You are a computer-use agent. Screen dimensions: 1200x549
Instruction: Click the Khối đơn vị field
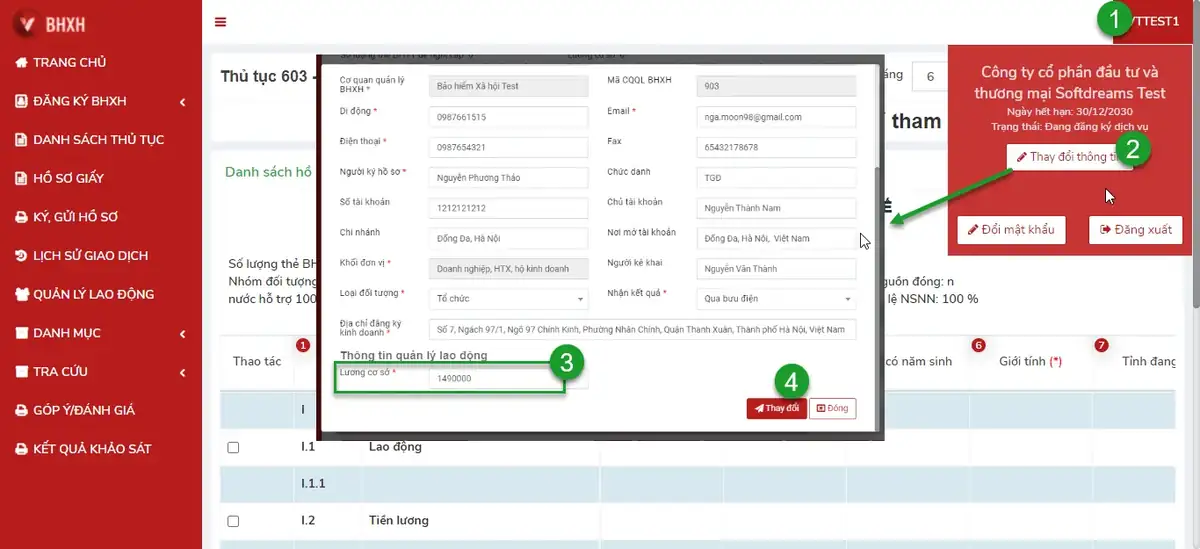[509, 268]
